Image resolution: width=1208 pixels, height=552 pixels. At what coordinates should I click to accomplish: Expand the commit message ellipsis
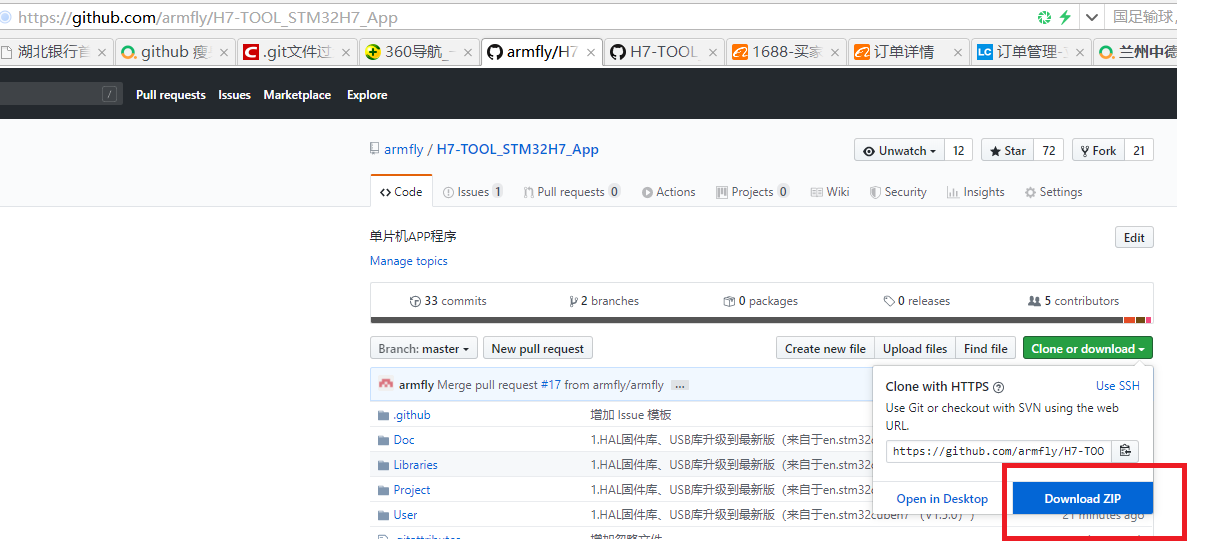(x=680, y=385)
